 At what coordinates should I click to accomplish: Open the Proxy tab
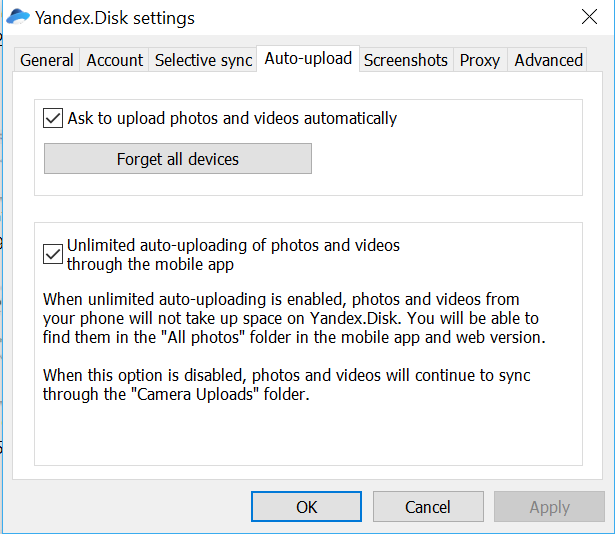click(480, 60)
